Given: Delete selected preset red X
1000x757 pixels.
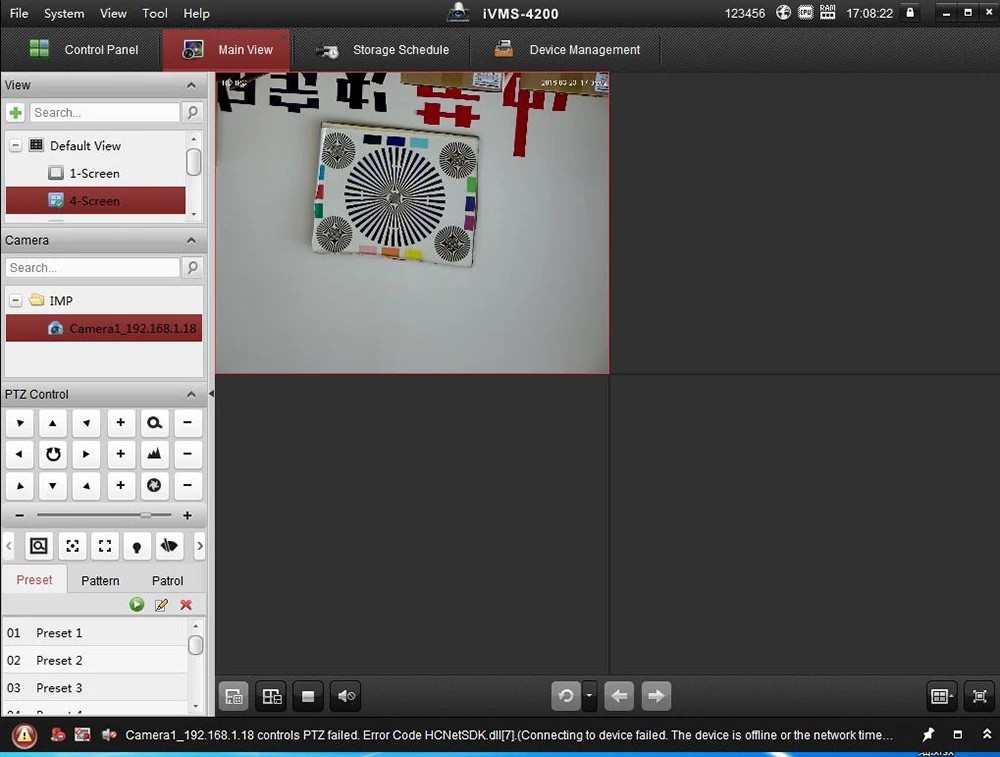Looking at the screenshot, I should coord(186,605).
